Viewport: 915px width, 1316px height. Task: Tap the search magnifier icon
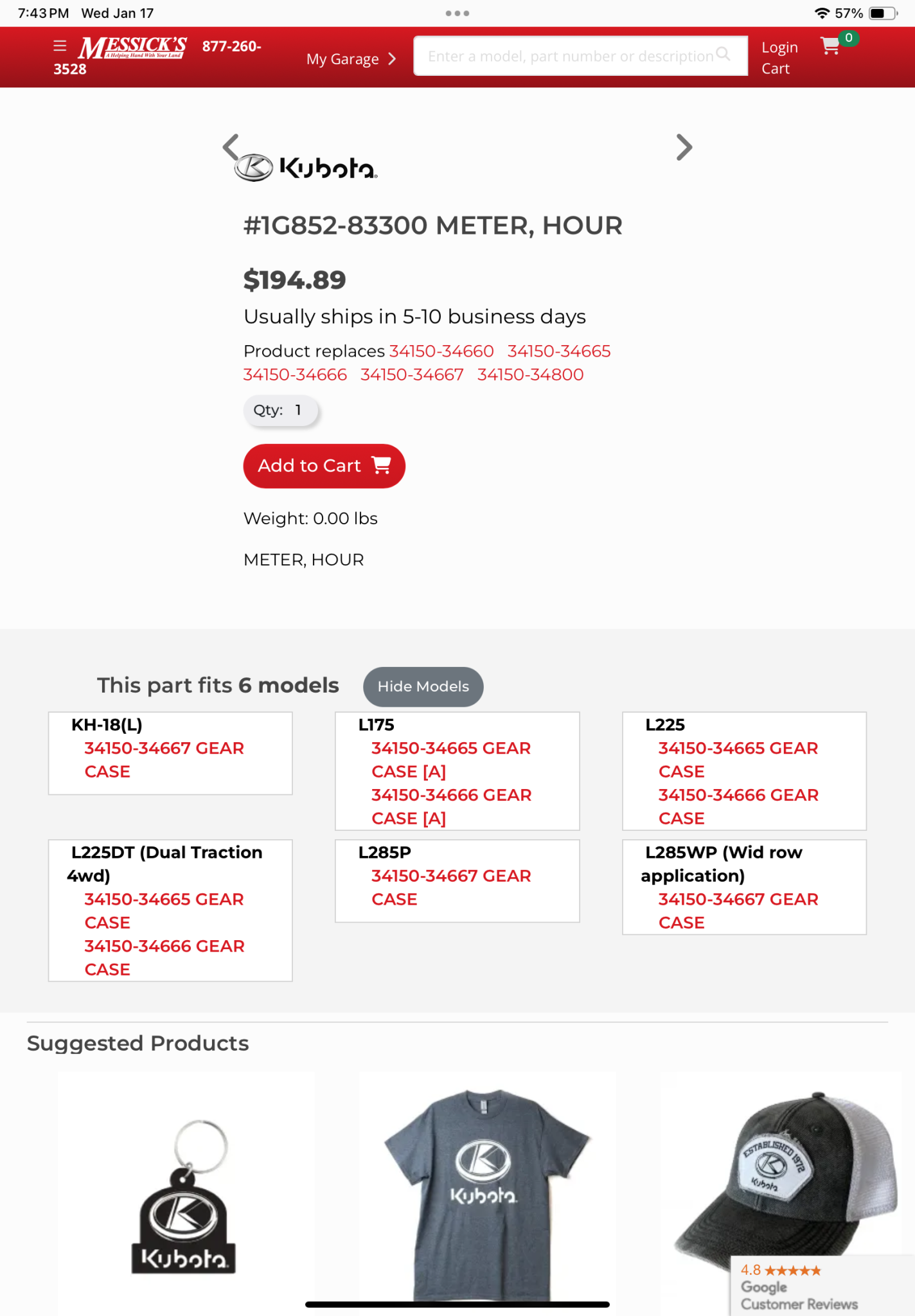click(x=723, y=55)
